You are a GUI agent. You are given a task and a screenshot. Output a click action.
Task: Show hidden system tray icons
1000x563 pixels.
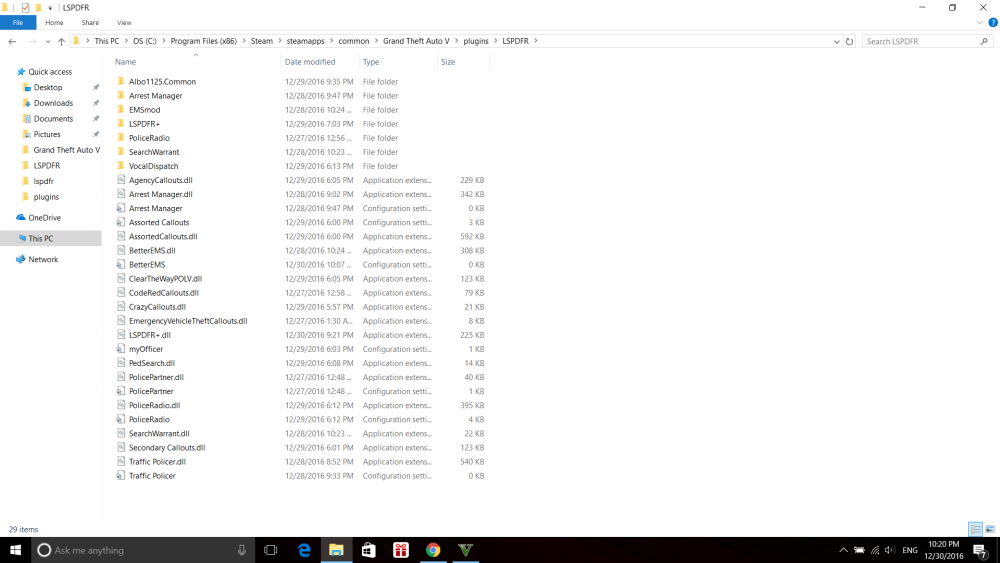coord(843,550)
